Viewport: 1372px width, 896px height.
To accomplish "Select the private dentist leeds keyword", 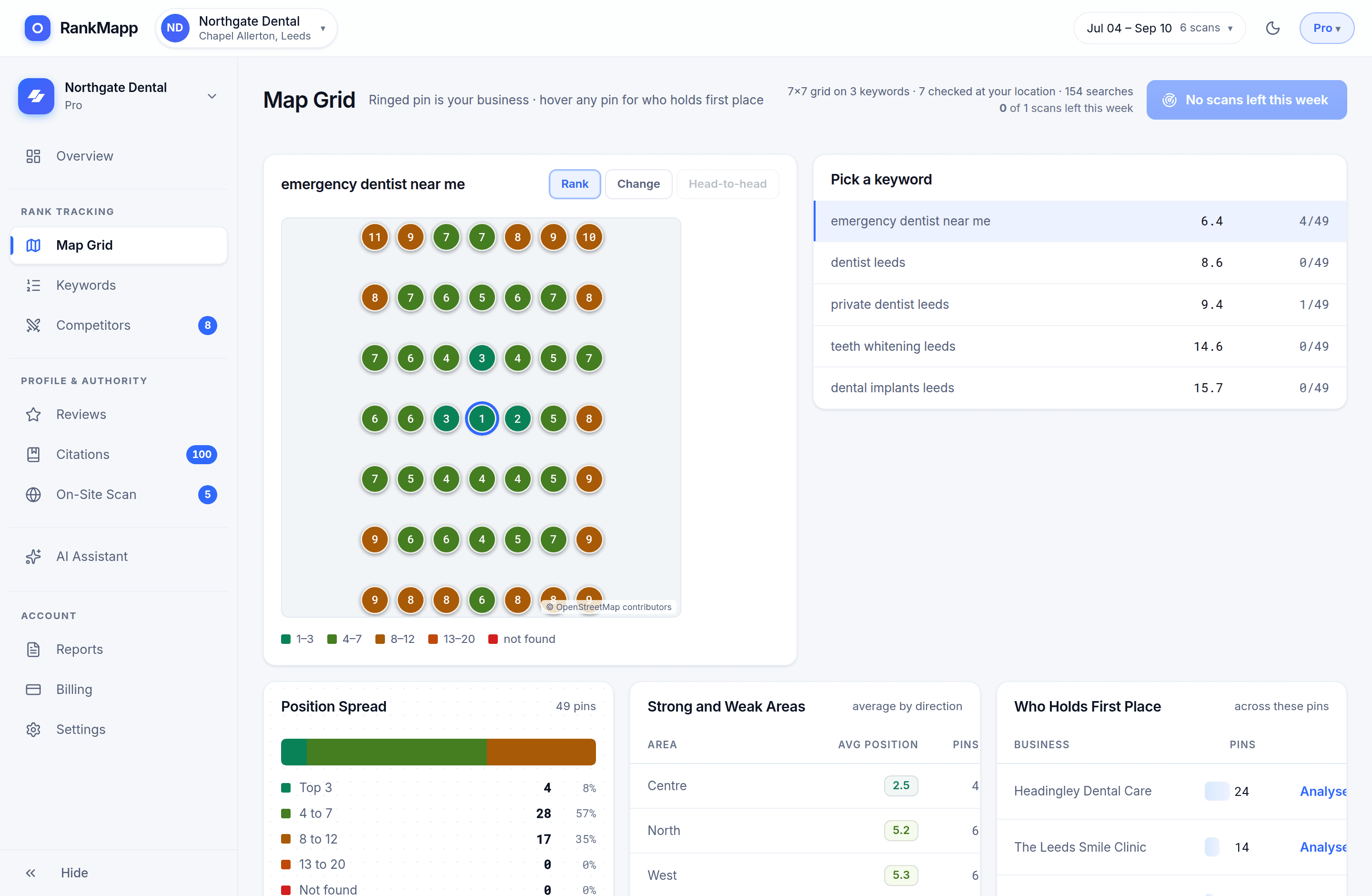I will (x=1079, y=305).
